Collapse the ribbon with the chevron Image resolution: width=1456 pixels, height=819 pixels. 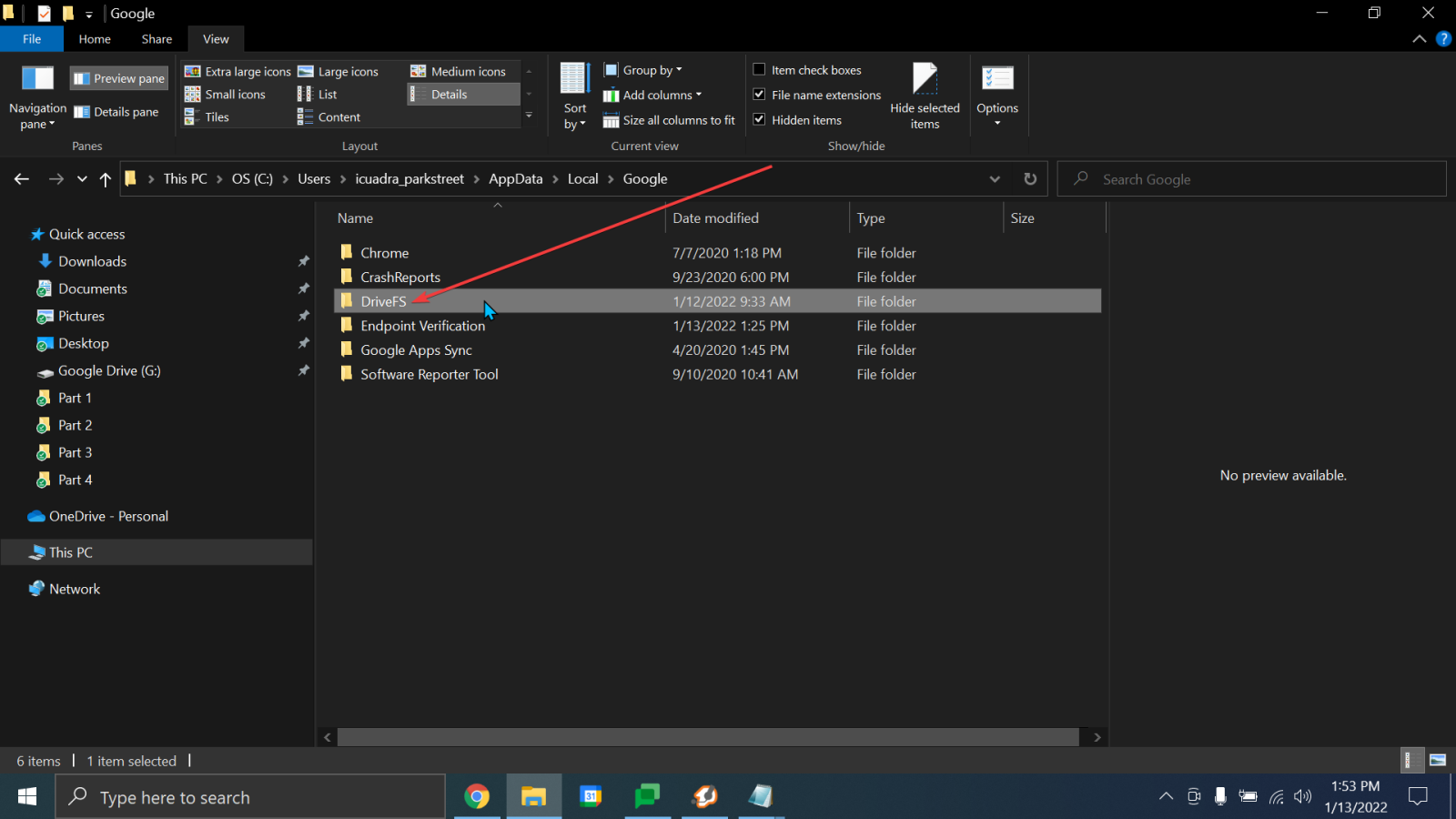click(x=1419, y=39)
